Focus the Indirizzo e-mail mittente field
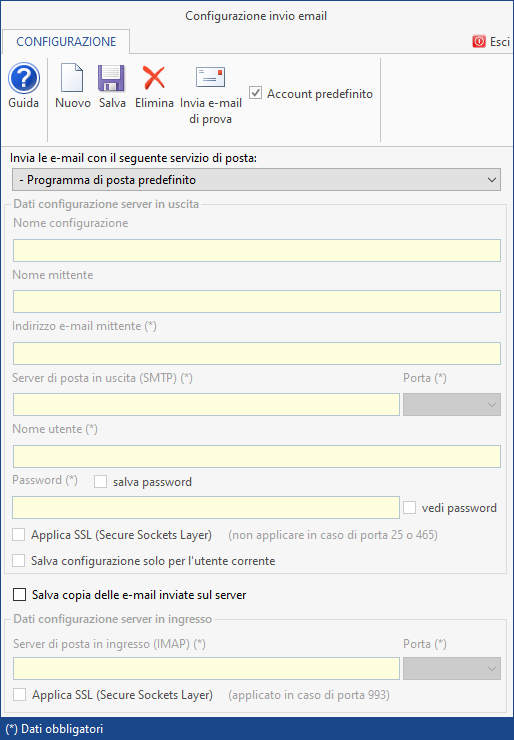The width and height of the screenshot is (514, 740). [x=257, y=353]
